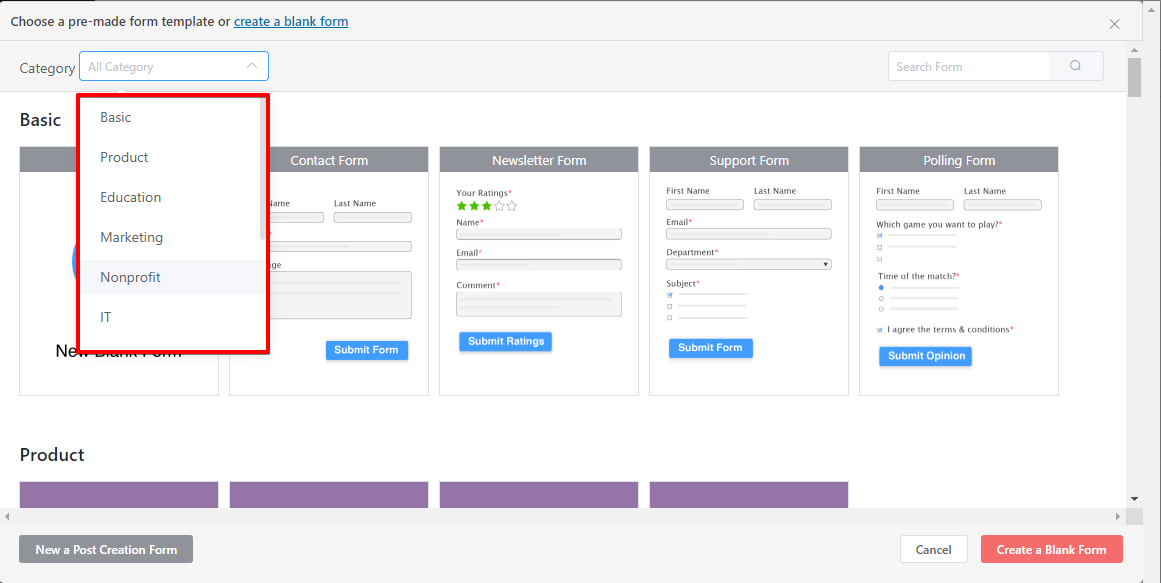Click the search magnifier icon
This screenshot has height=583, width=1161.
tap(1075, 66)
